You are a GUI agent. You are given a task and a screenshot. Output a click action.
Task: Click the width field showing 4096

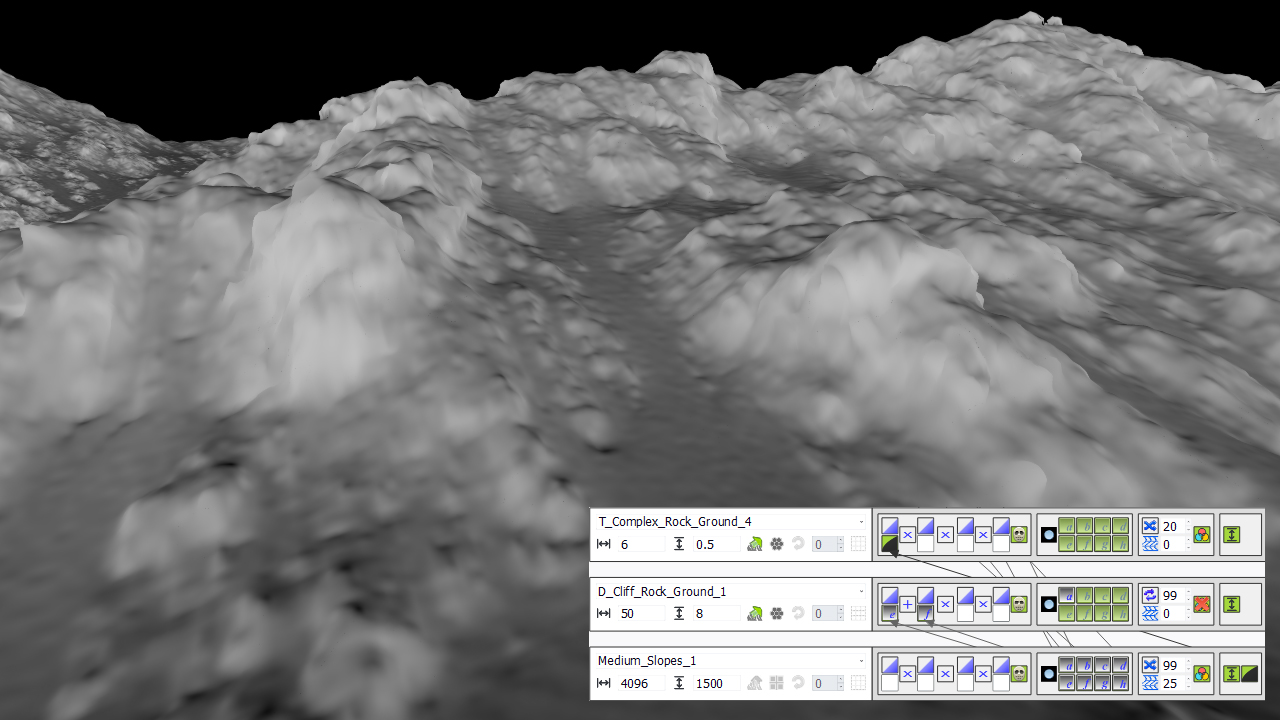coord(640,684)
